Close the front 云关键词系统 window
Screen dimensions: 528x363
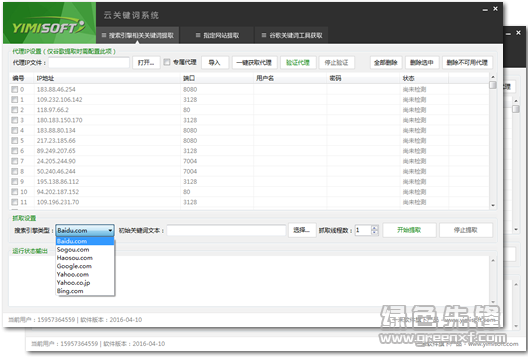(495, 9)
